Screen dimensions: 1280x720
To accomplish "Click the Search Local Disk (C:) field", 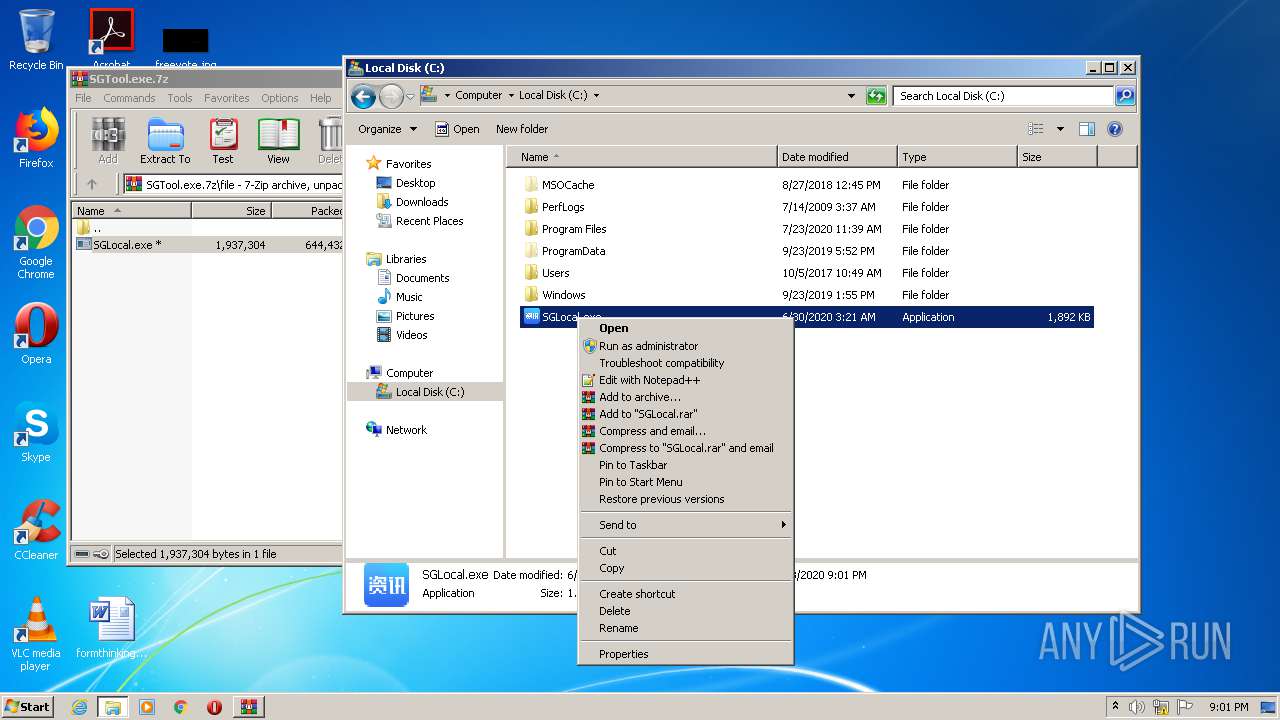I will coord(1003,96).
